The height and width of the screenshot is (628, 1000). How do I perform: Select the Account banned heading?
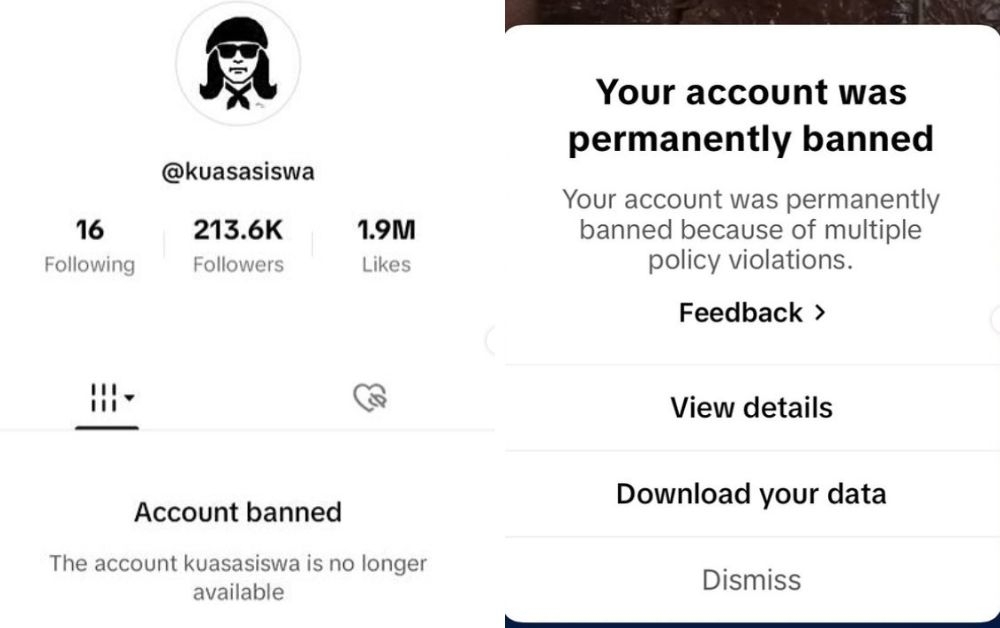(238, 512)
